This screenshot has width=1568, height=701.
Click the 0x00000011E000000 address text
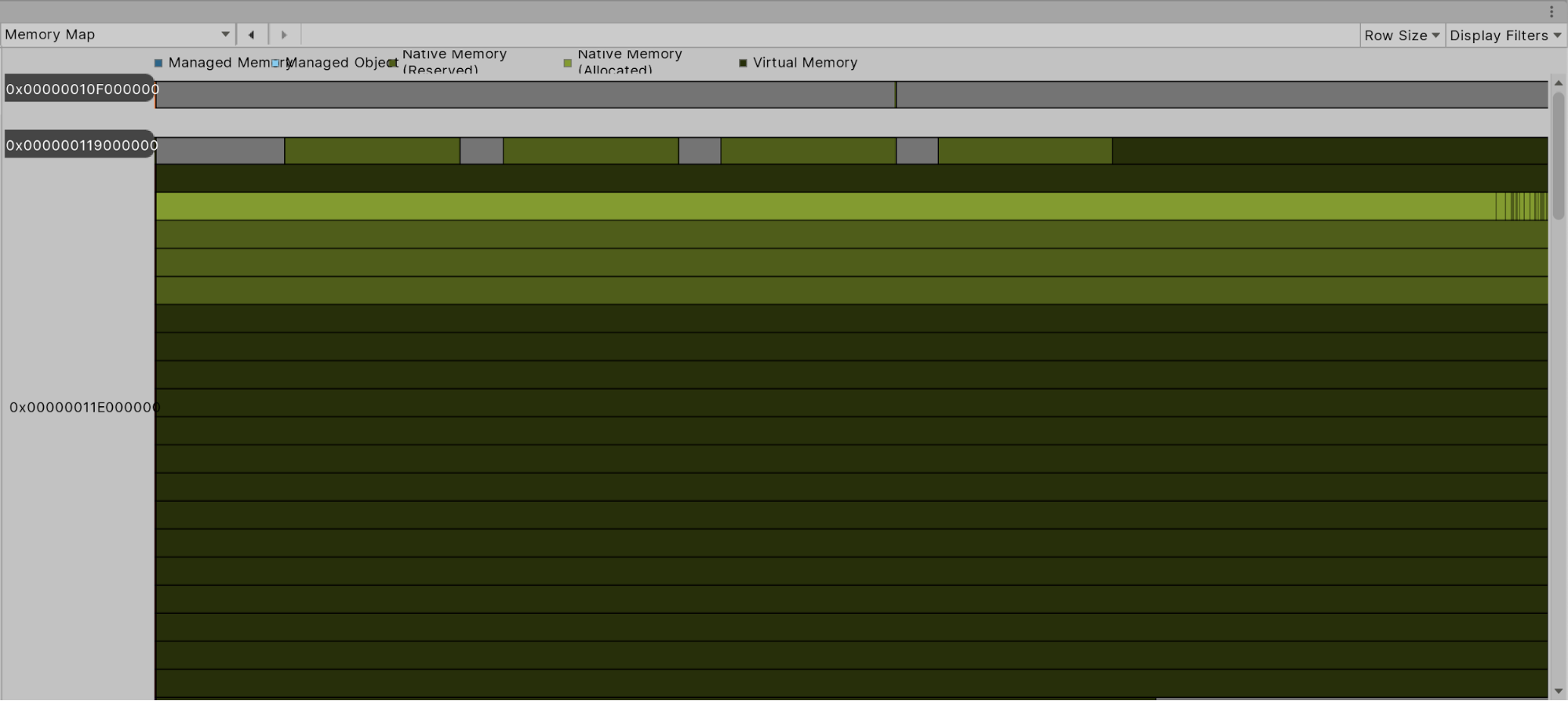pos(83,407)
